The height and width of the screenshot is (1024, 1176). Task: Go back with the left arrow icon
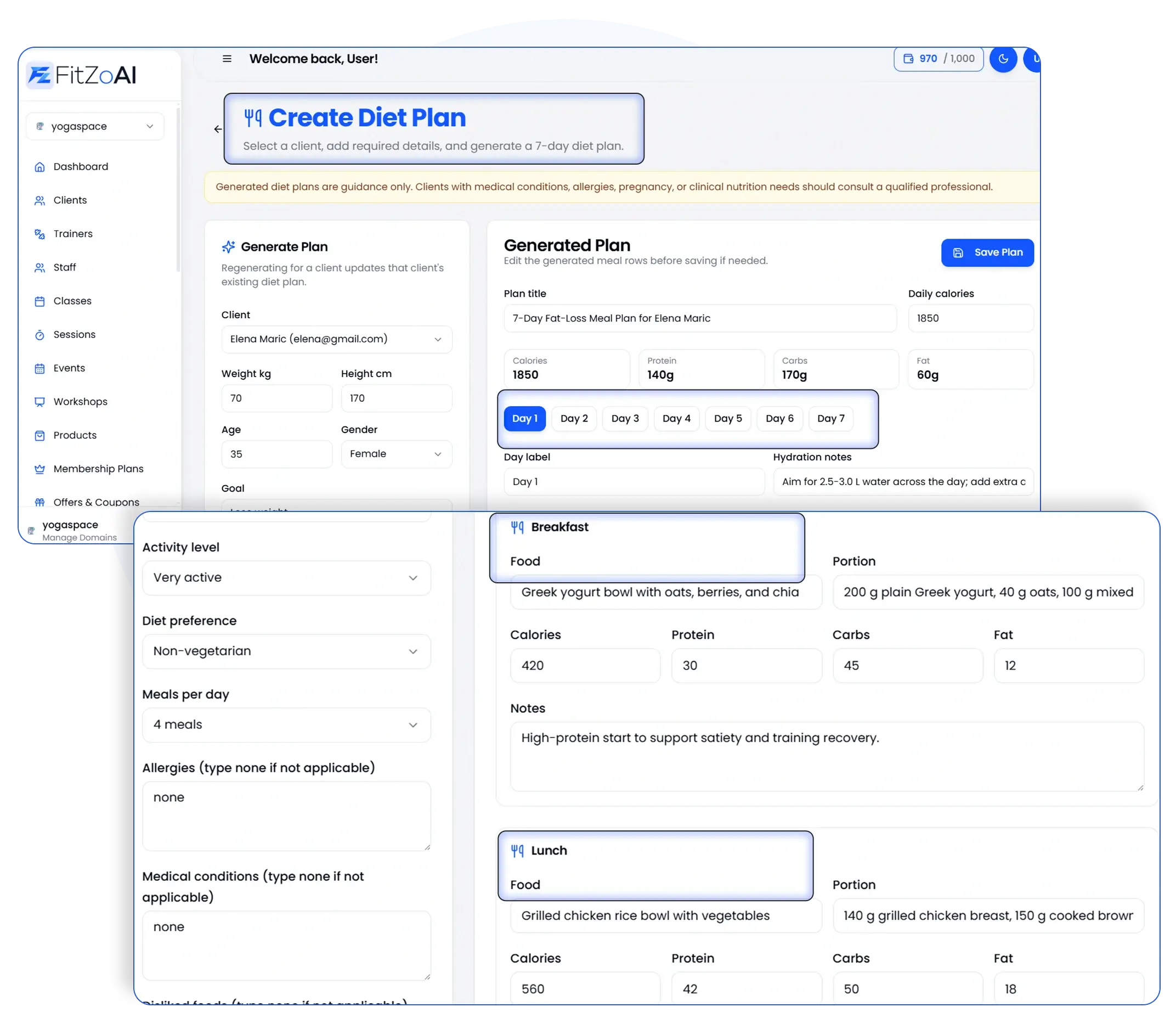218,129
